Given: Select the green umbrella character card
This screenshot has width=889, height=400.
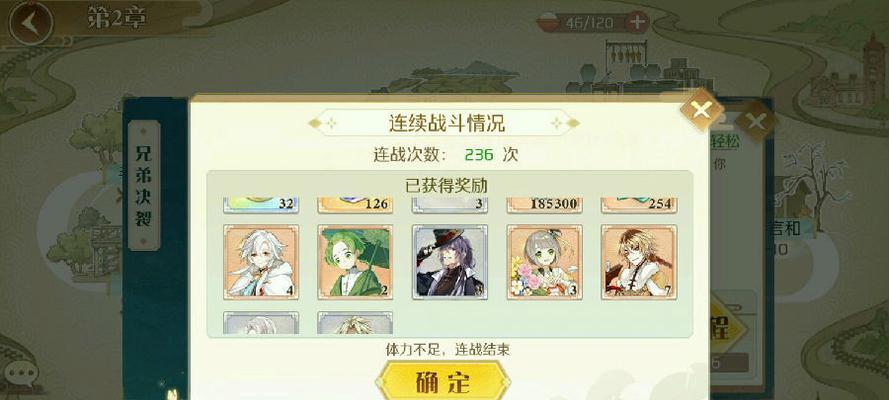Looking at the screenshot, I should (x=355, y=262).
